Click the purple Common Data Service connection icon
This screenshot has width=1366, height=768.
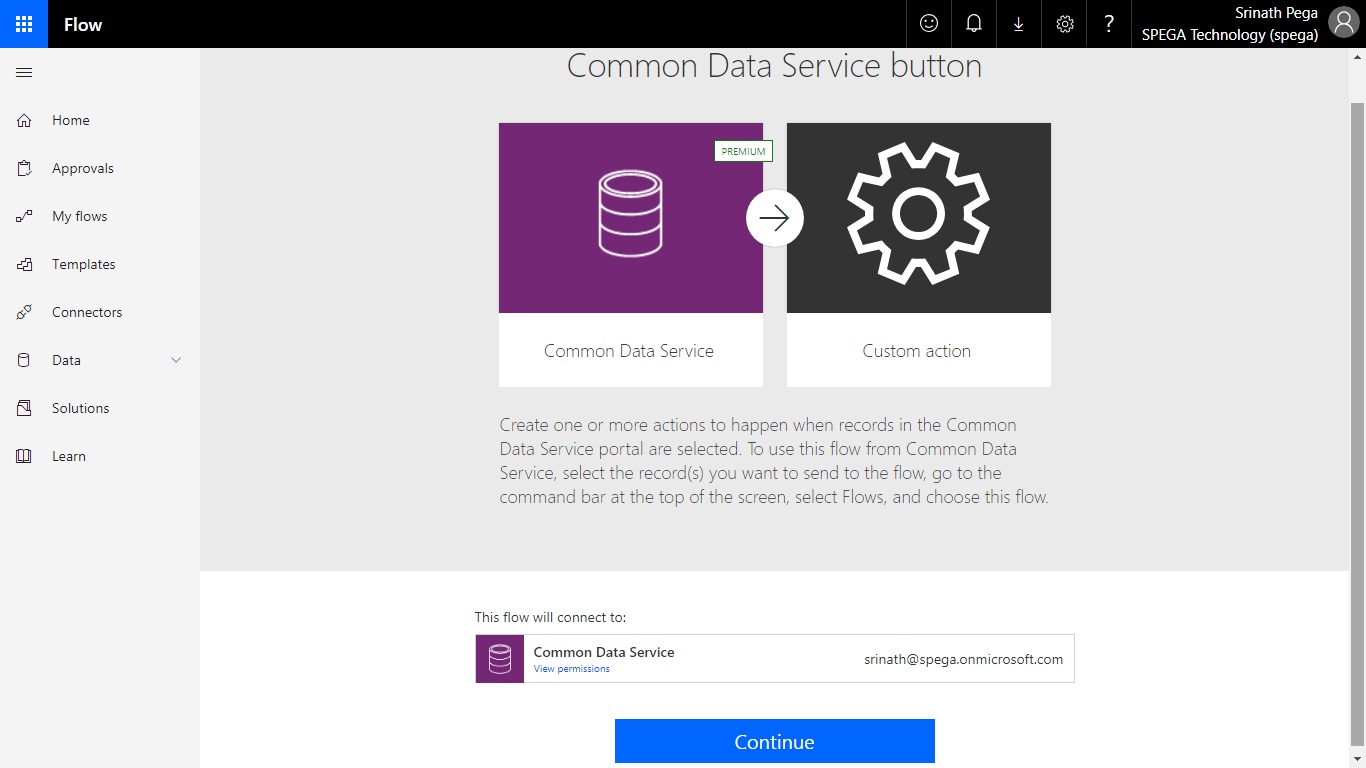[x=500, y=659]
